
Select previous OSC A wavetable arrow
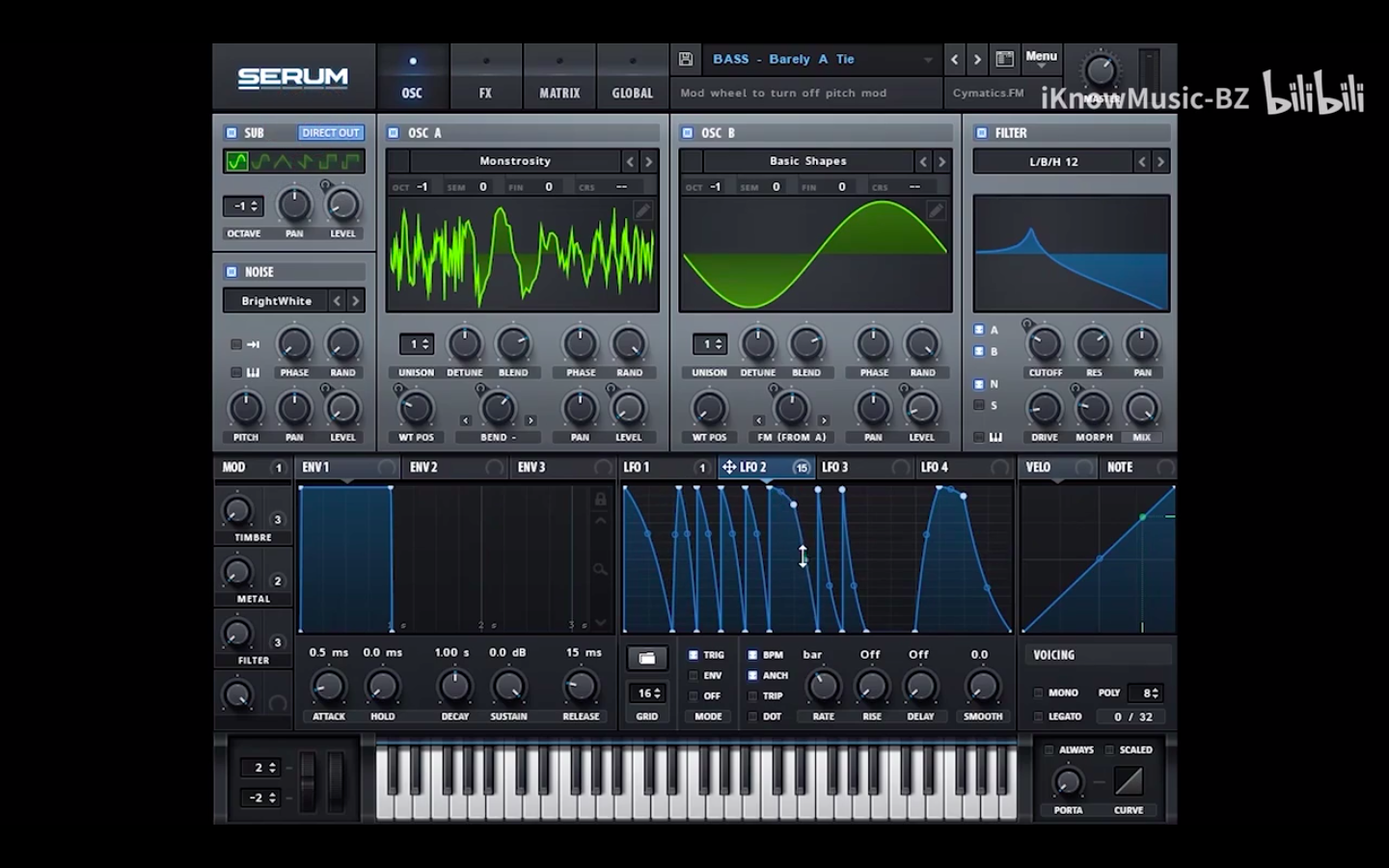tap(630, 161)
